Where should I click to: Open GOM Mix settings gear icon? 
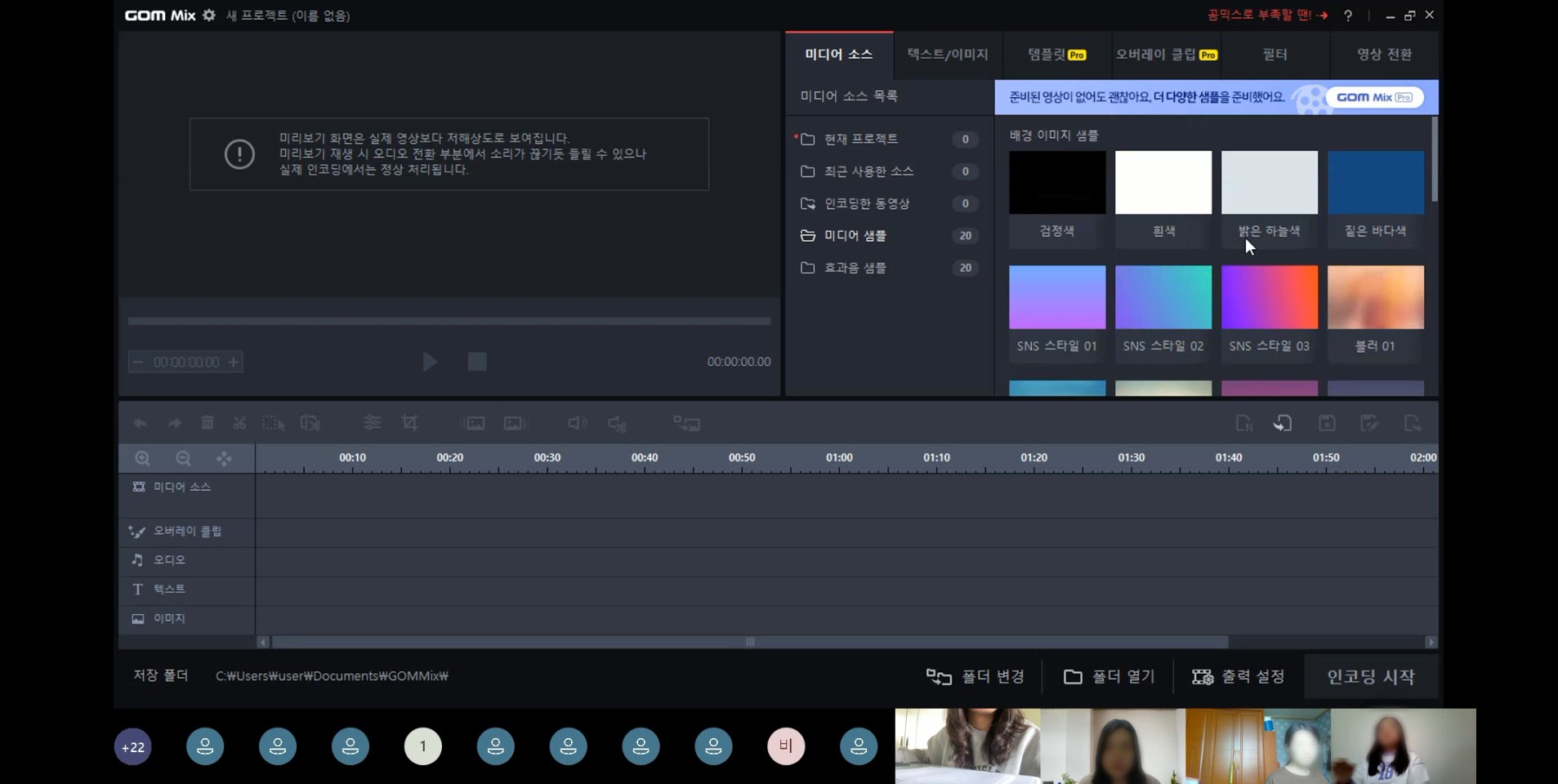[x=209, y=15]
